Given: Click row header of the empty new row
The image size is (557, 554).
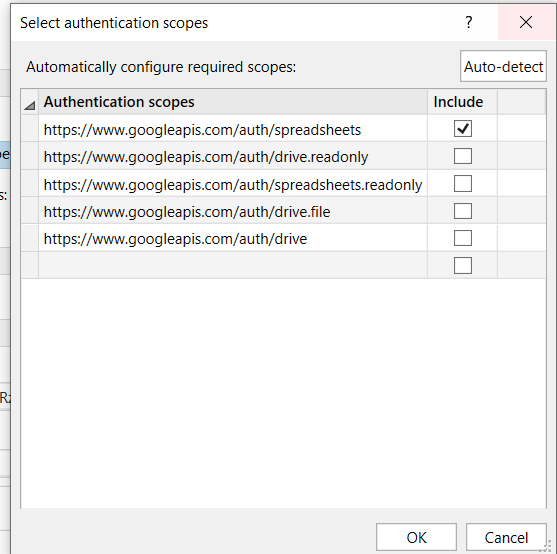Looking at the screenshot, I should pyautogui.click(x=29, y=266).
